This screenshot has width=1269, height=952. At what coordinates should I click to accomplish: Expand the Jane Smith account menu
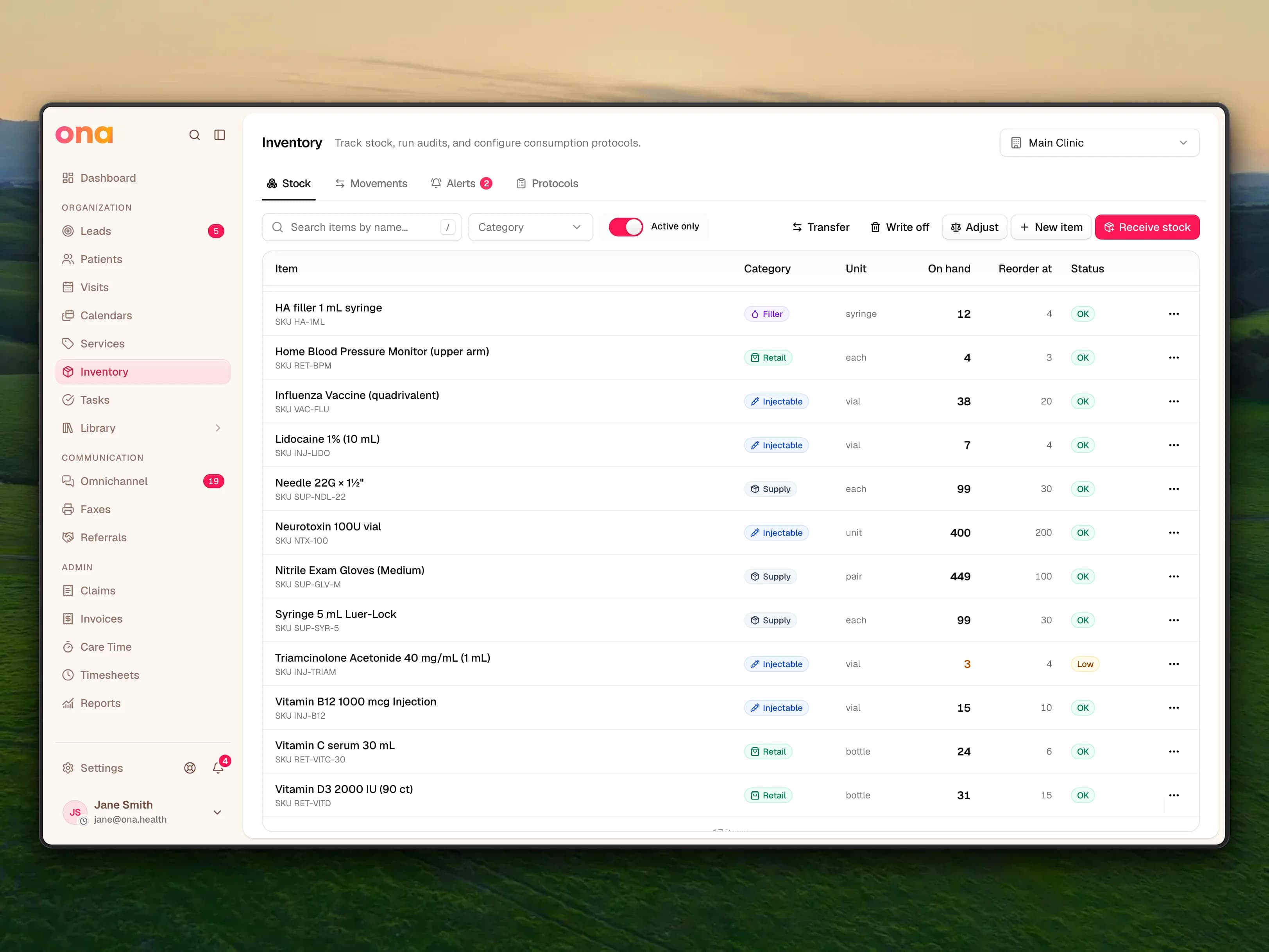(x=143, y=812)
